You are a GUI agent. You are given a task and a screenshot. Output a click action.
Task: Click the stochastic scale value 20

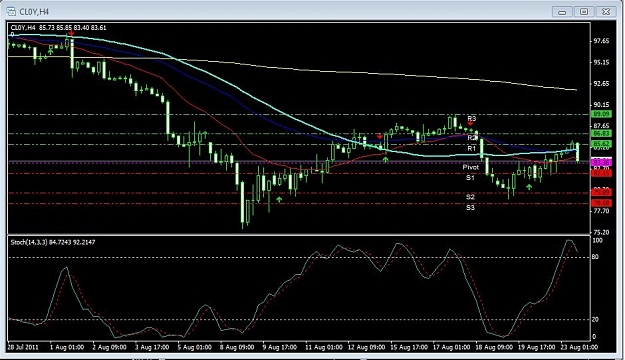click(x=595, y=319)
